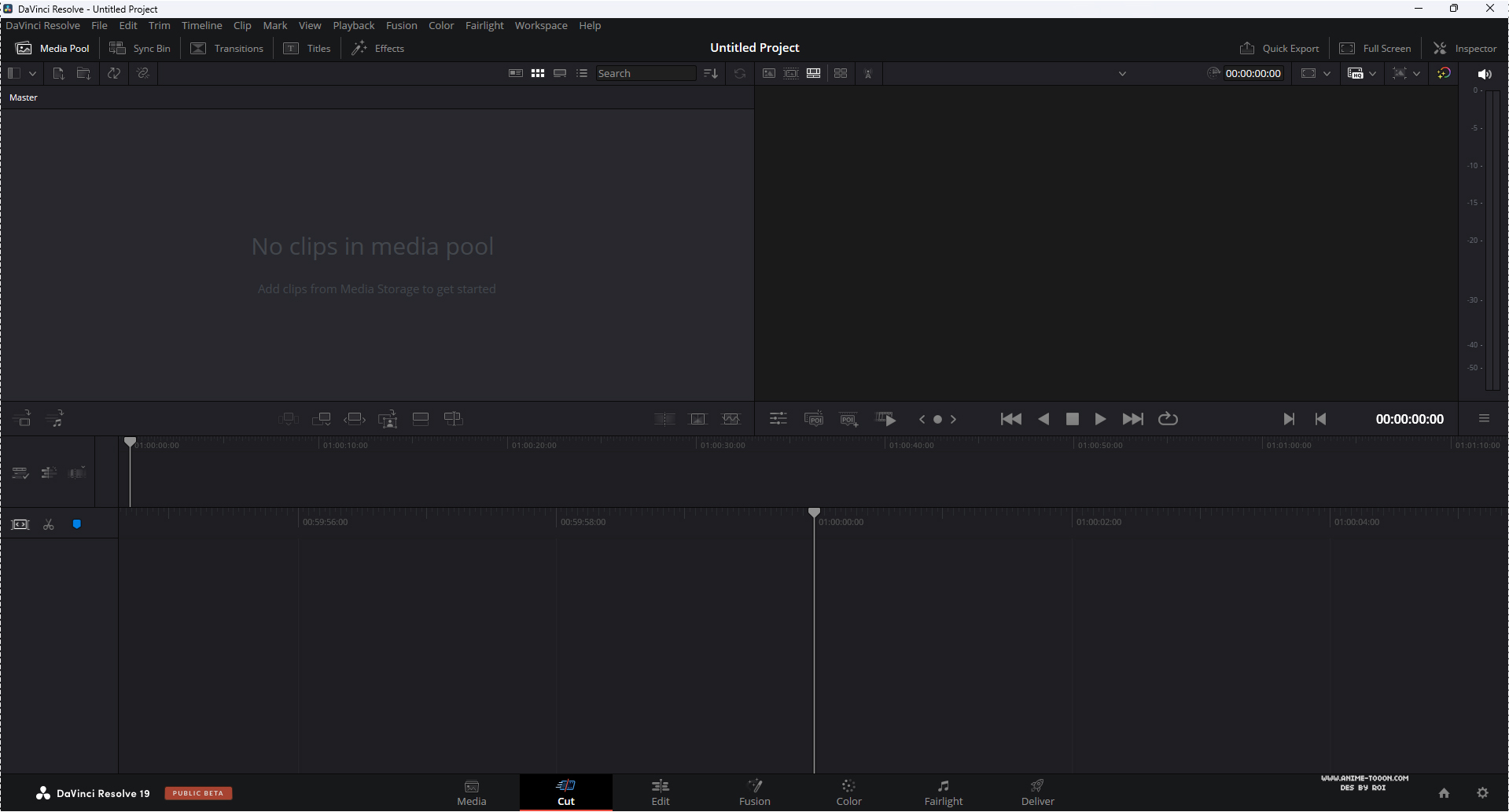1509x812 pixels.
Task: Open the Trim menu
Action: pos(159,25)
